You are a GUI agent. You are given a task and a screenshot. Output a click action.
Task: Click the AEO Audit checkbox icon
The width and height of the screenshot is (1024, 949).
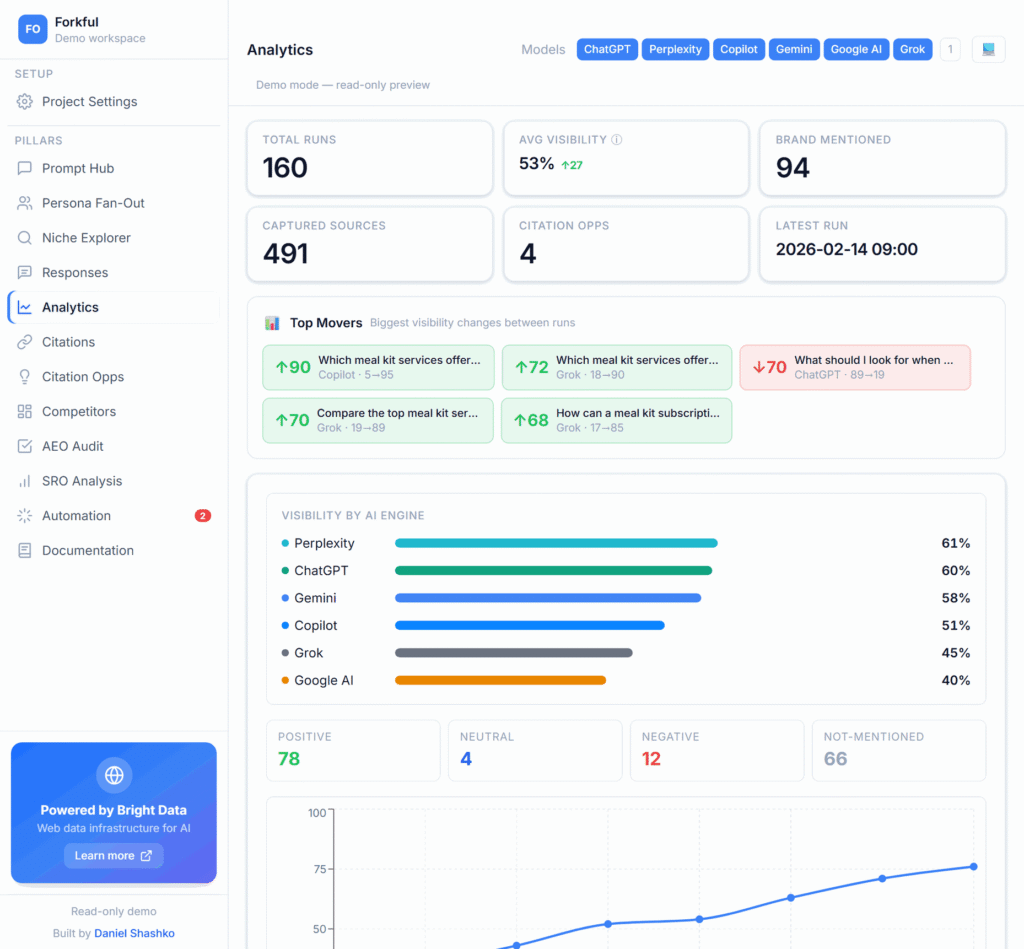pos(25,446)
